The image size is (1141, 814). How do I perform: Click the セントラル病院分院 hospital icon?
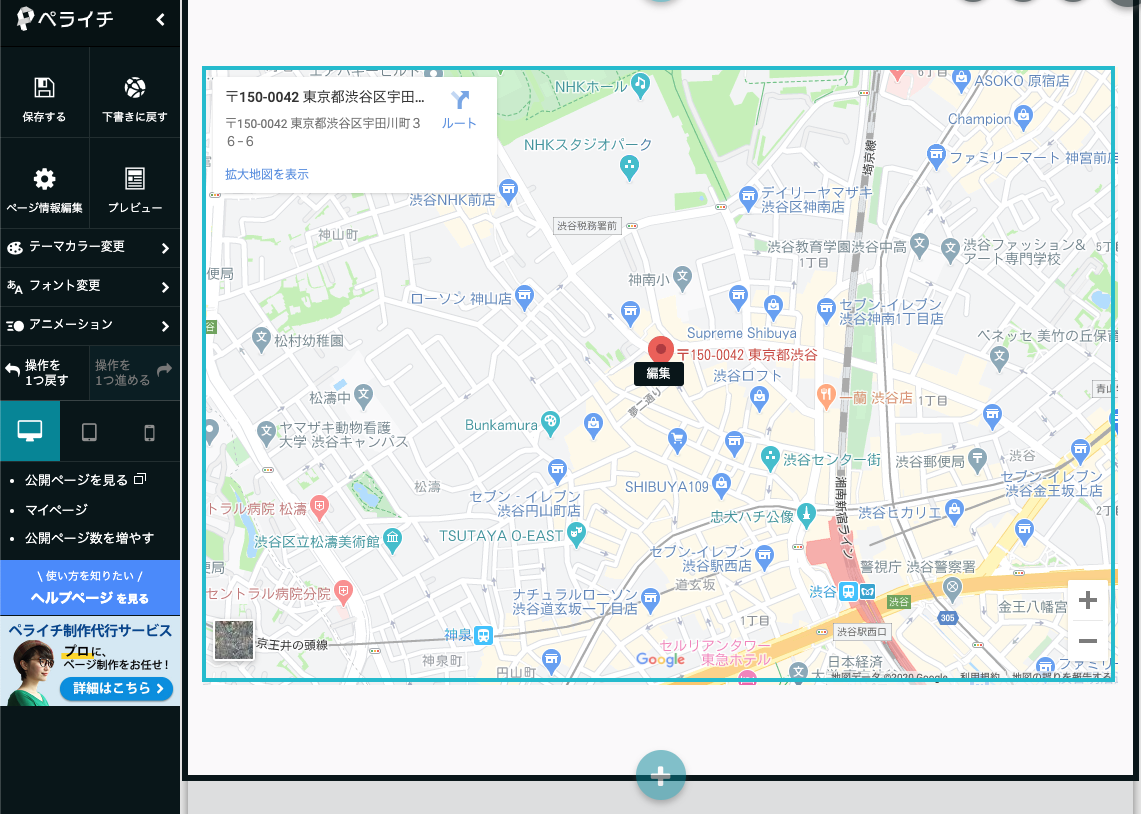(343, 591)
